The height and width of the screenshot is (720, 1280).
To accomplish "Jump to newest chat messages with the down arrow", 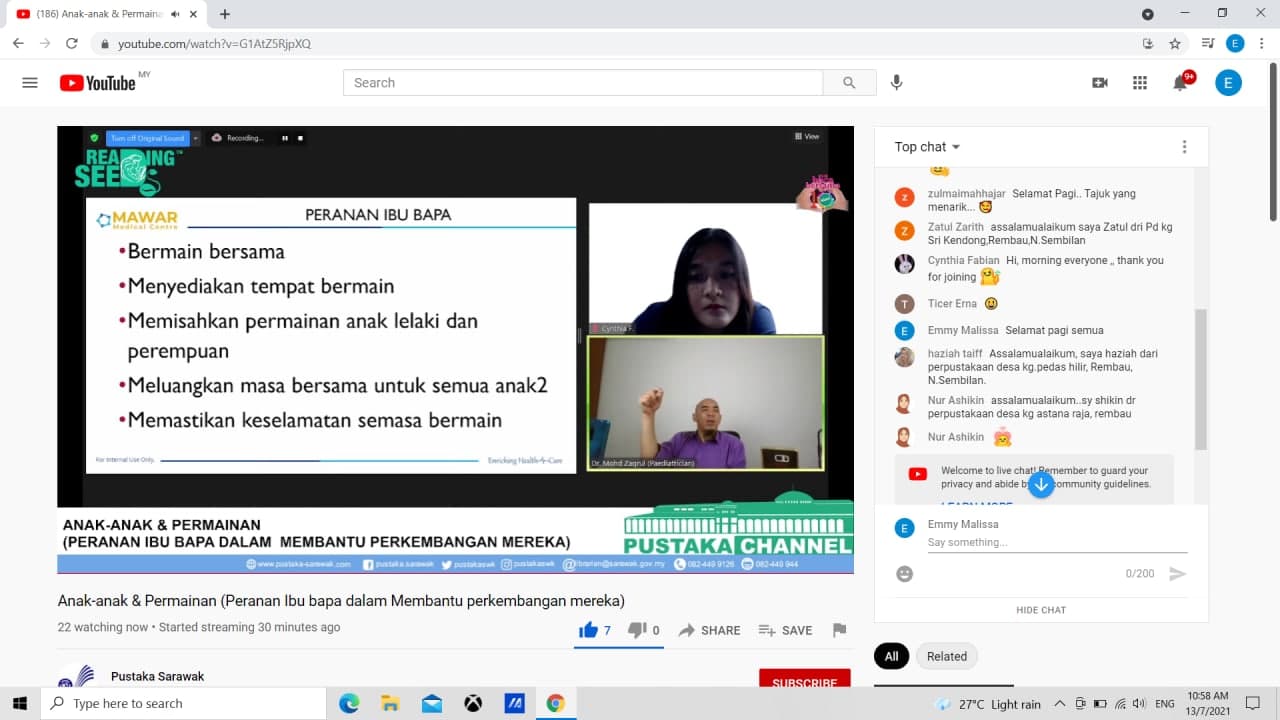I will [x=1041, y=485].
